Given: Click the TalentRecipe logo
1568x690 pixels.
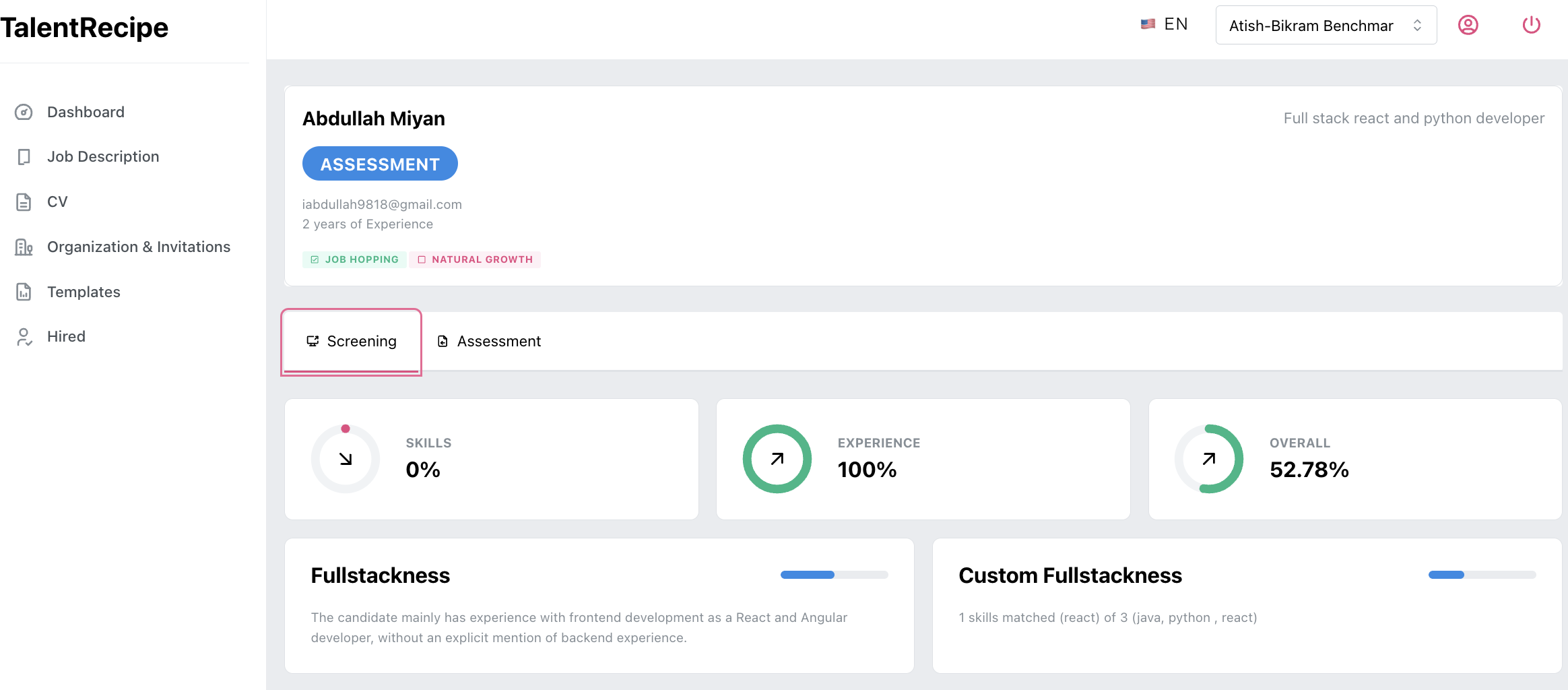Looking at the screenshot, I should click(x=84, y=28).
